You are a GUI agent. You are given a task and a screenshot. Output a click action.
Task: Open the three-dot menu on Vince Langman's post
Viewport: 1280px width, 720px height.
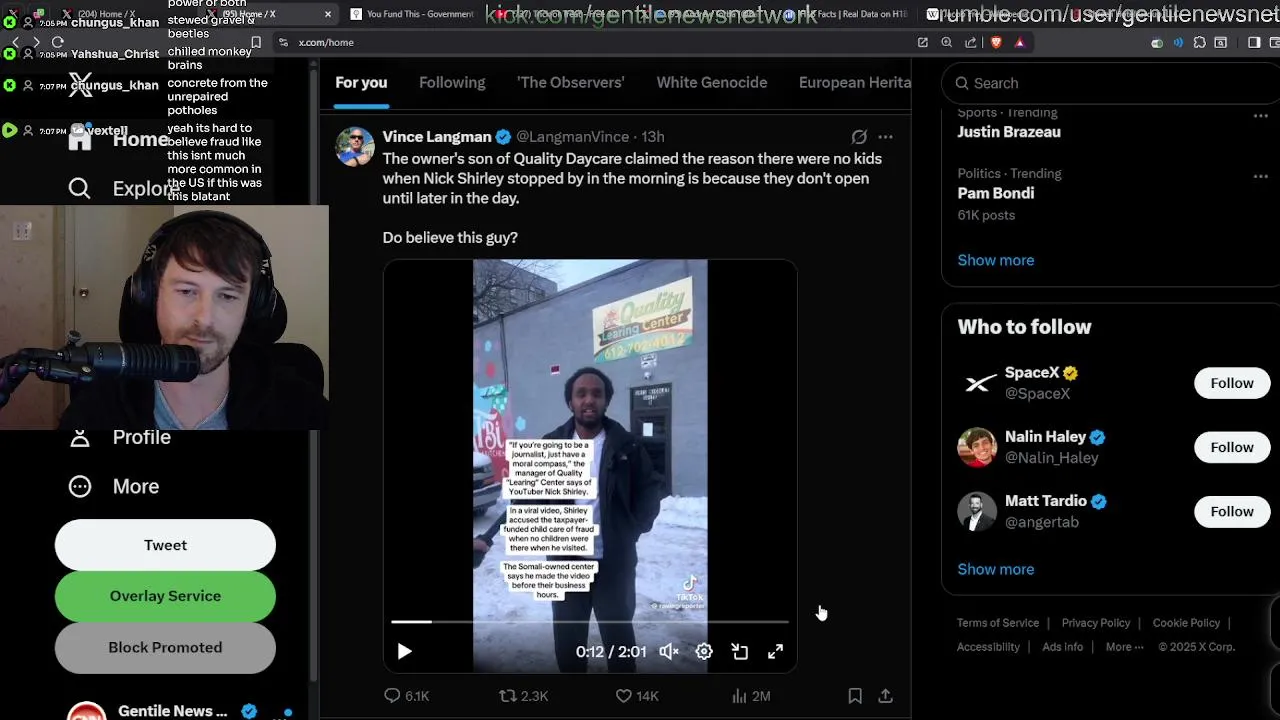885,137
